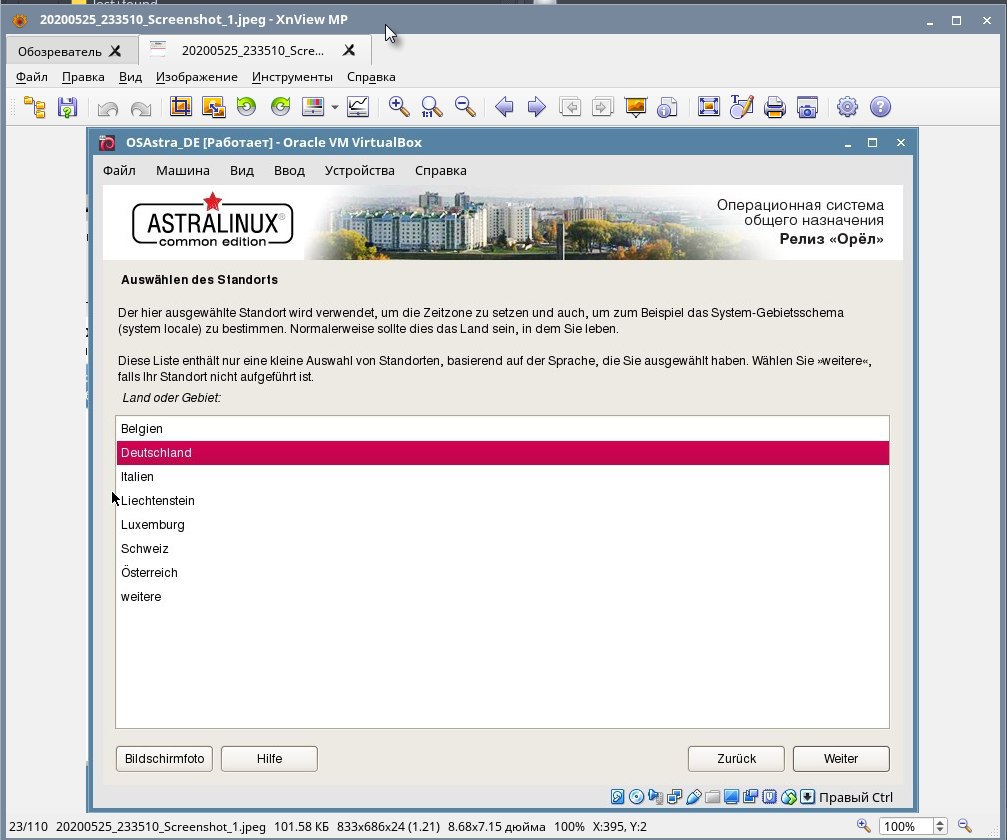Close the Обозреватель tab

[x=116, y=51]
